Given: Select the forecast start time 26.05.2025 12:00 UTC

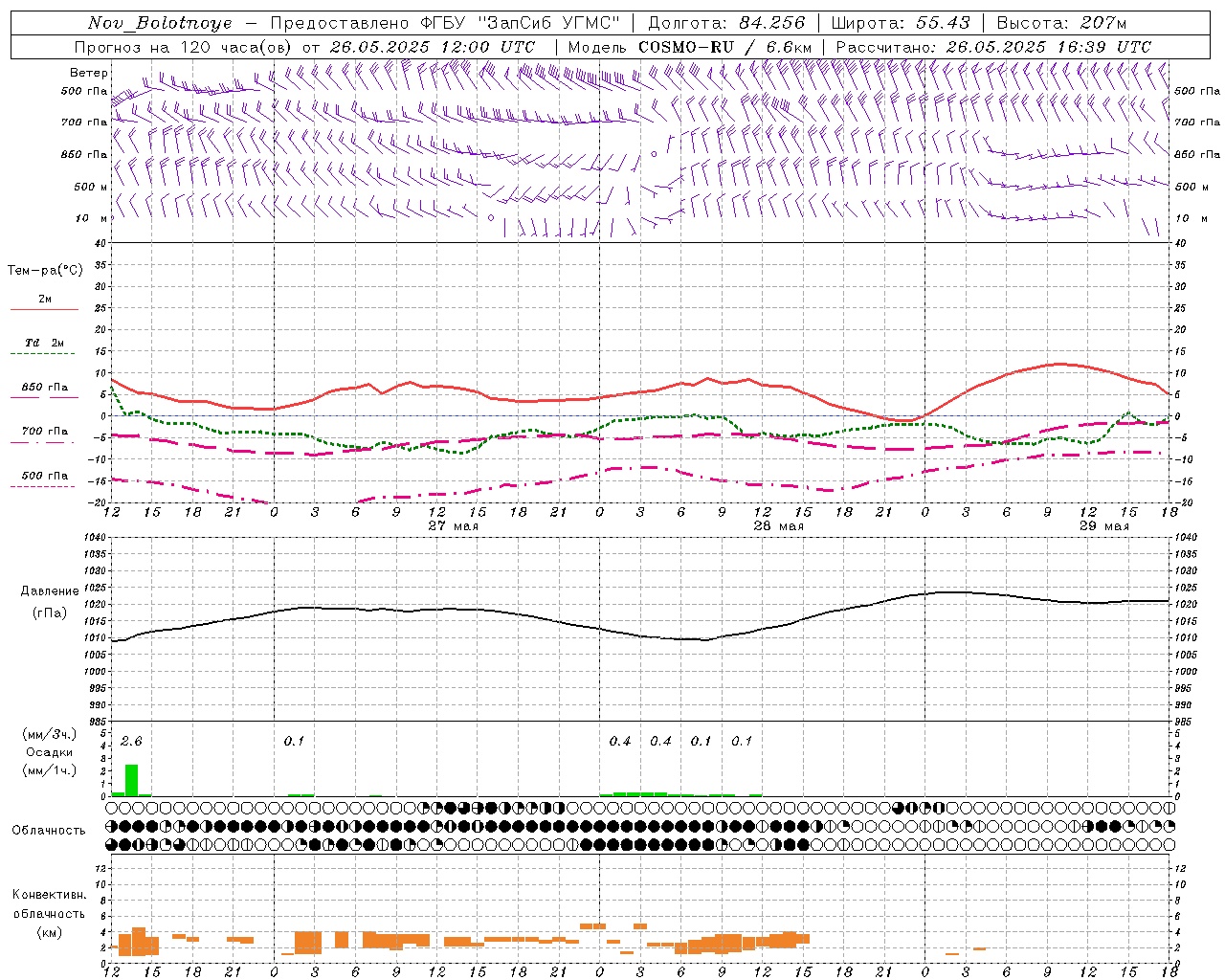Looking at the screenshot, I should pos(433,47).
